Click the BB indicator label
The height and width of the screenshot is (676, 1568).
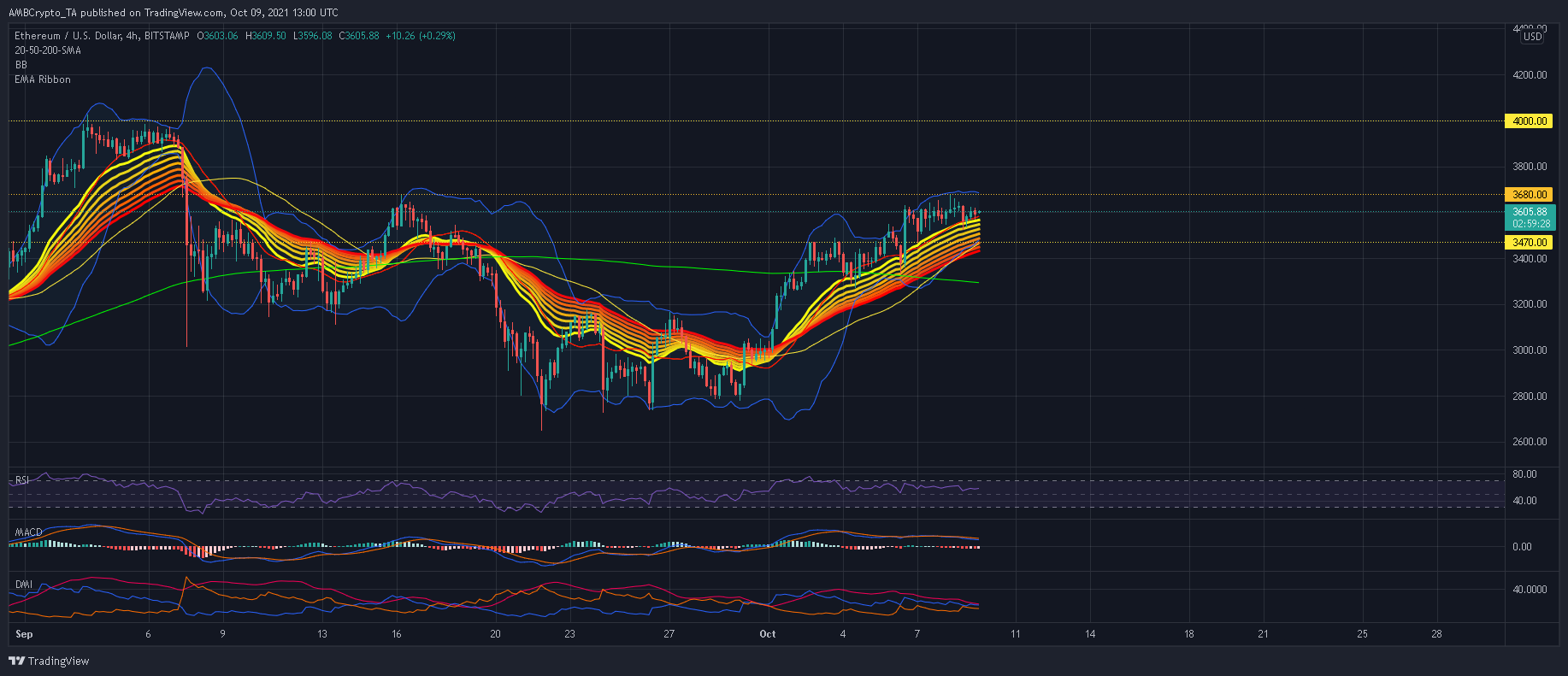pos(21,65)
